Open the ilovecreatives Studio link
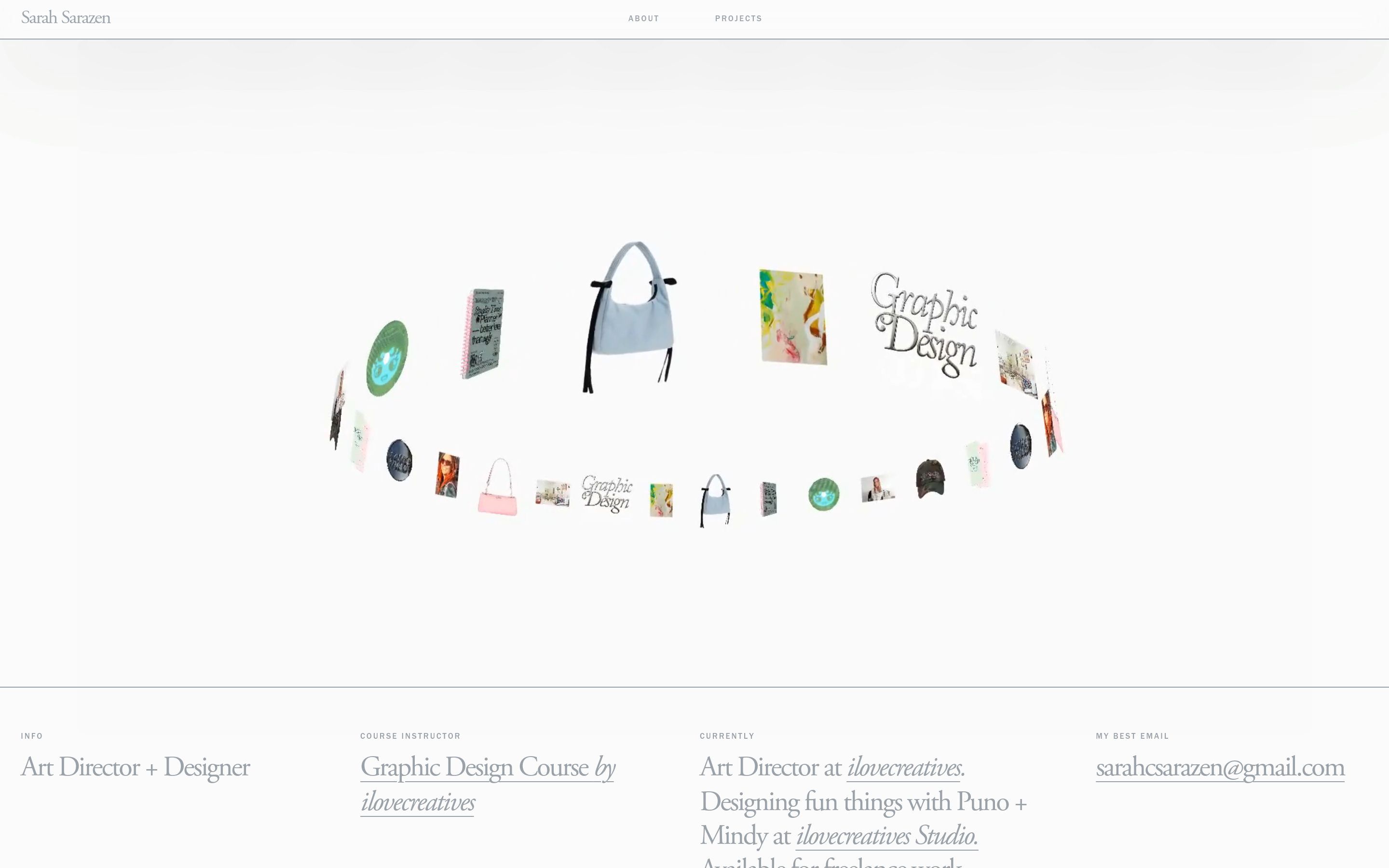This screenshot has width=1389, height=868. click(886, 836)
